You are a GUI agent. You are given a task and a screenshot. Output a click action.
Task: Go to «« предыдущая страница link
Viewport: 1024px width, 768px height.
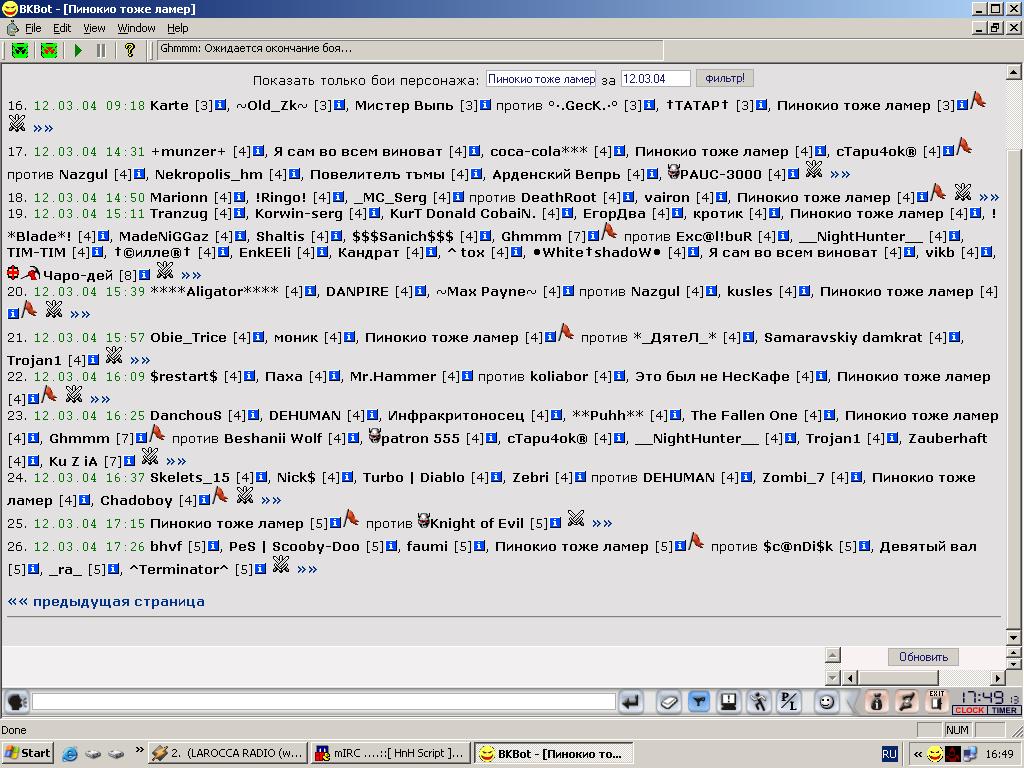coord(106,601)
